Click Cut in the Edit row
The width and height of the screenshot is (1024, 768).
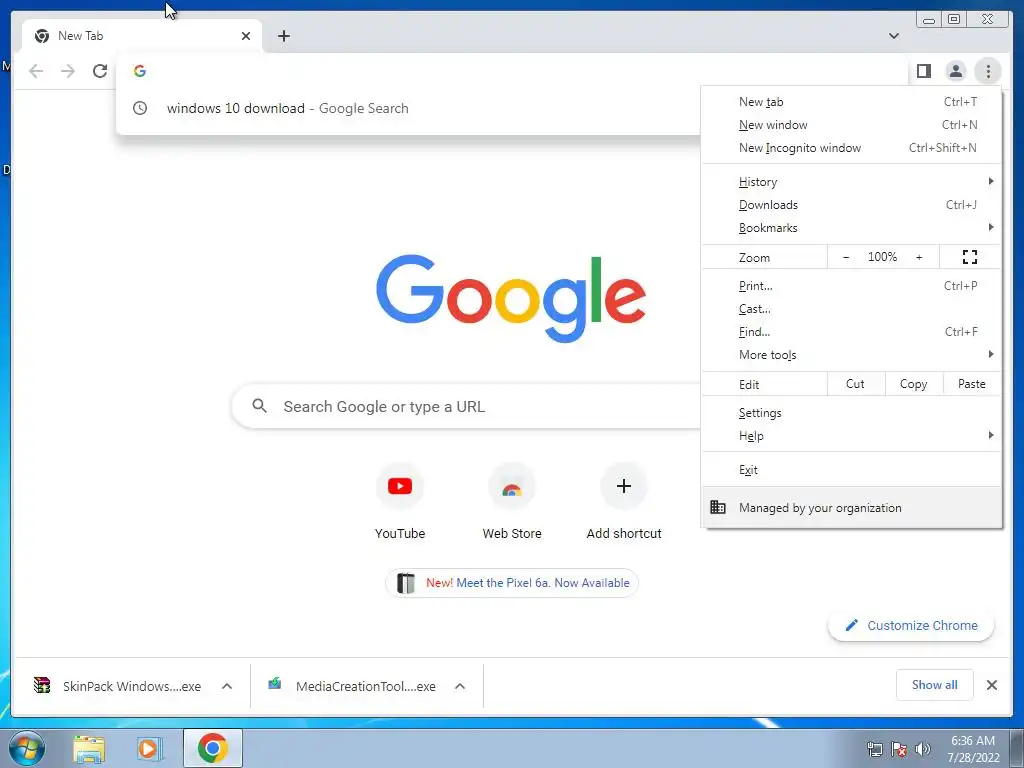point(856,384)
